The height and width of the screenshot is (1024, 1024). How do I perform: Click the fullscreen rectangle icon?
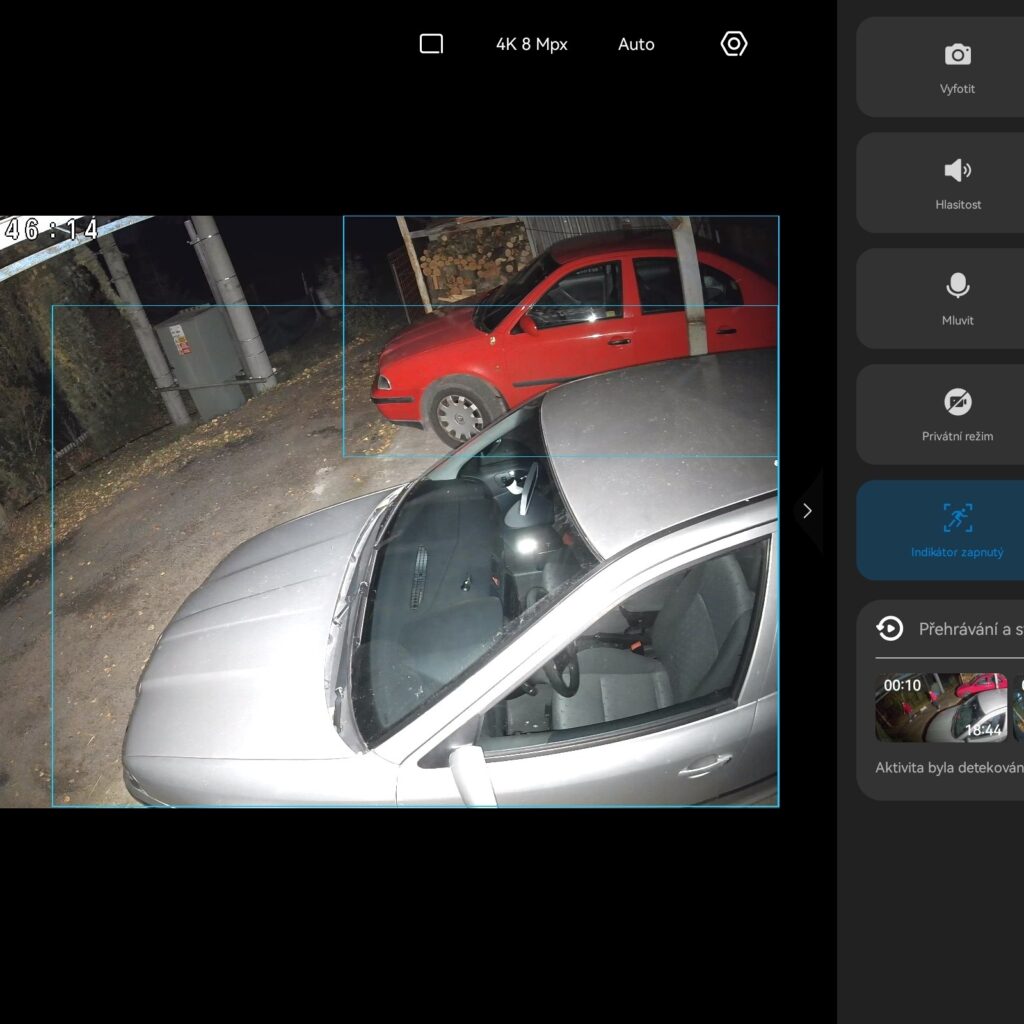[x=431, y=44]
